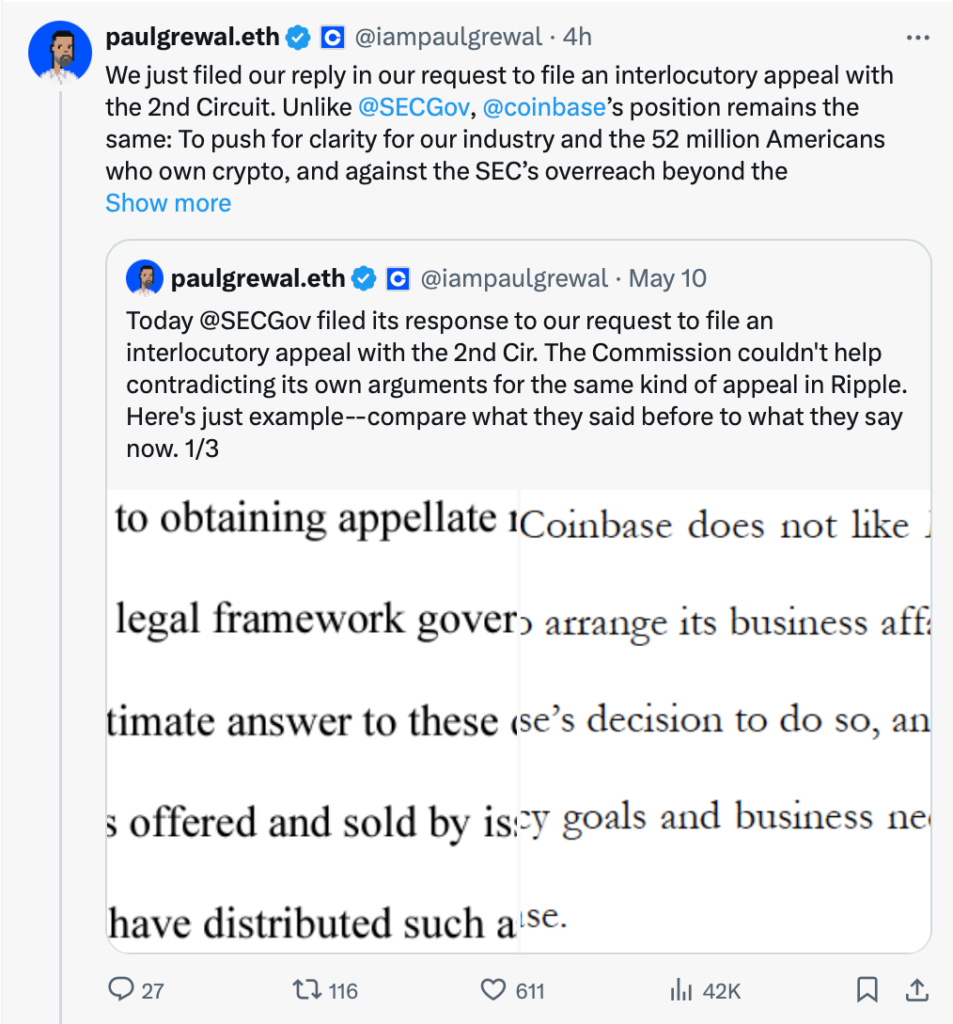This screenshot has width=953, height=1024.
Task: Open the @SECGov mention link
Action: tap(413, 107)
